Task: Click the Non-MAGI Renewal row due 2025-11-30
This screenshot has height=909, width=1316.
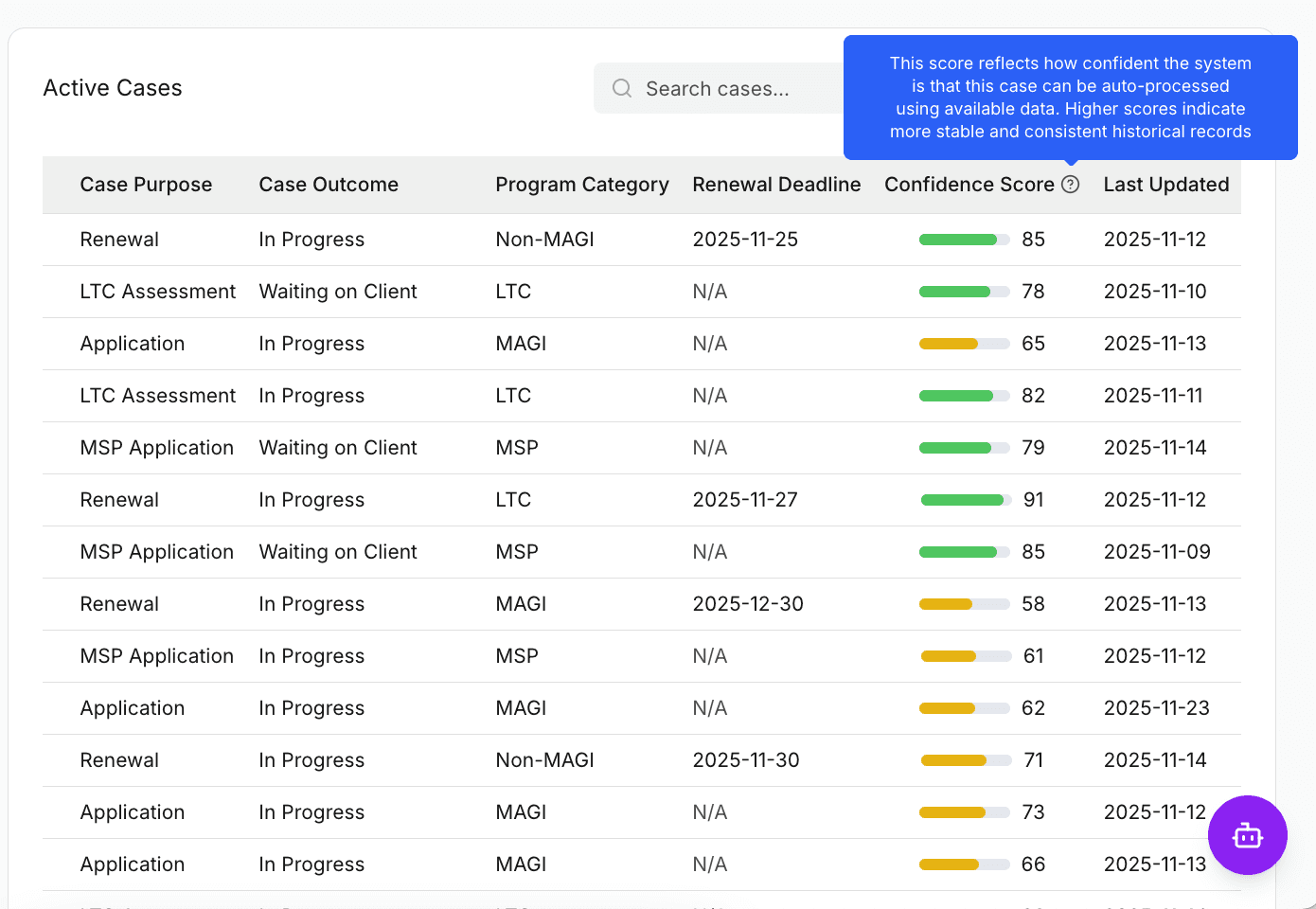Action: tap(642, 760)
